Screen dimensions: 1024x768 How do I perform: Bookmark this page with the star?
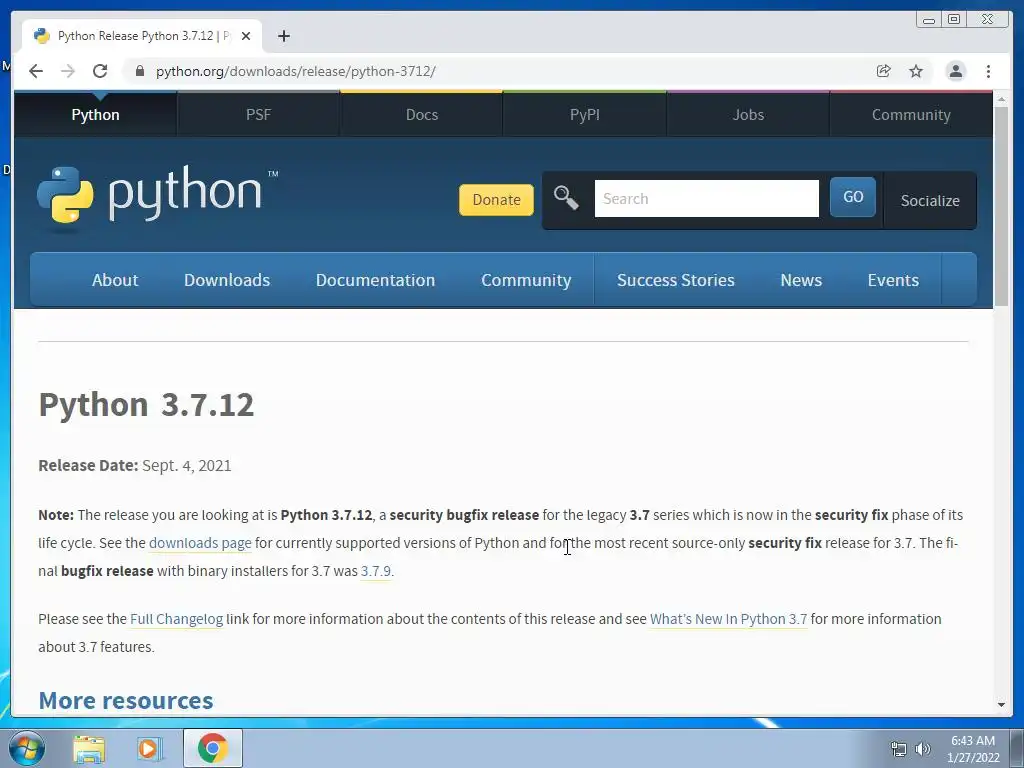(916, 71)
